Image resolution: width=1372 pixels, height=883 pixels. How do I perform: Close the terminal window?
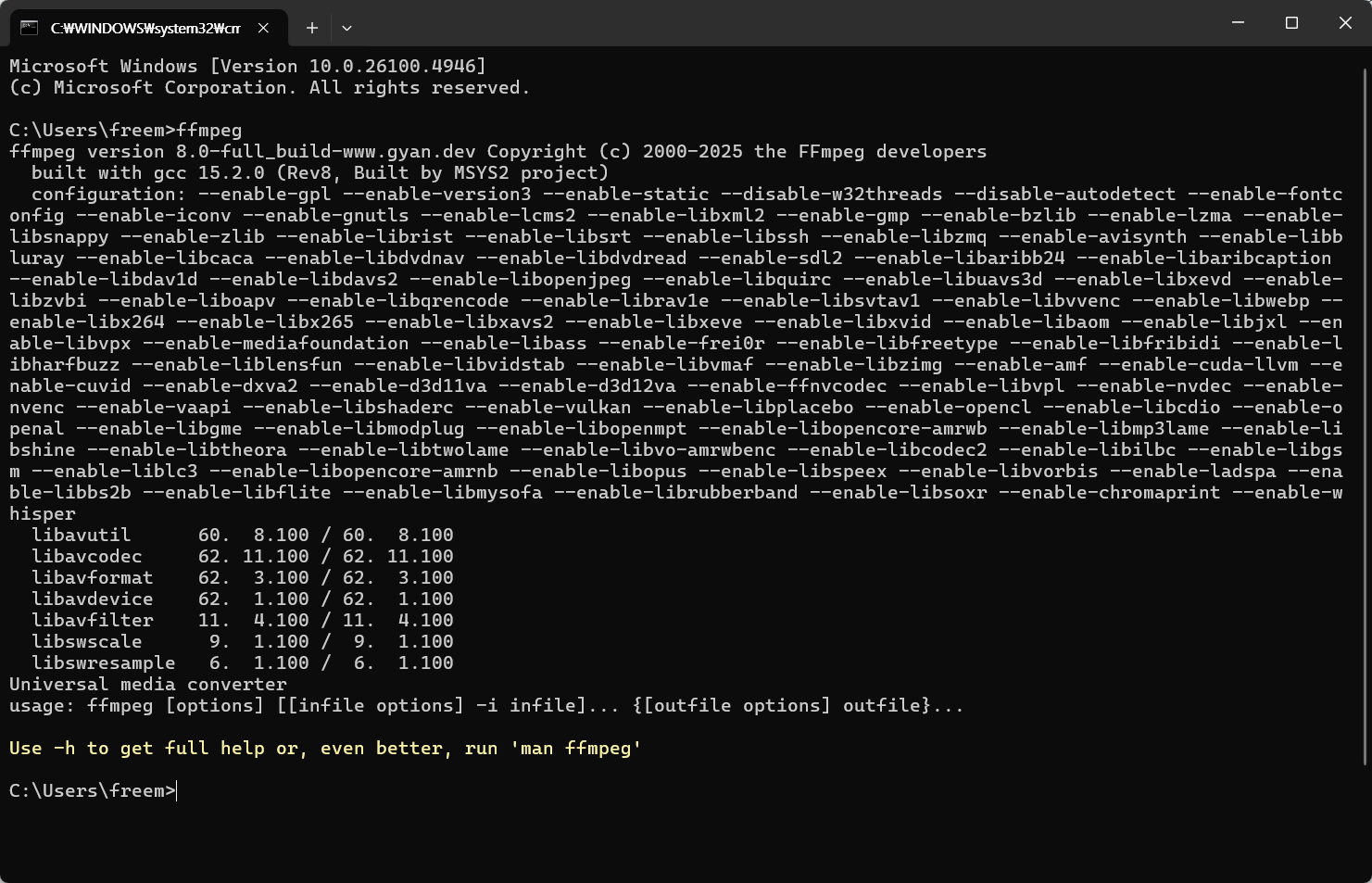click(1345, 22)
